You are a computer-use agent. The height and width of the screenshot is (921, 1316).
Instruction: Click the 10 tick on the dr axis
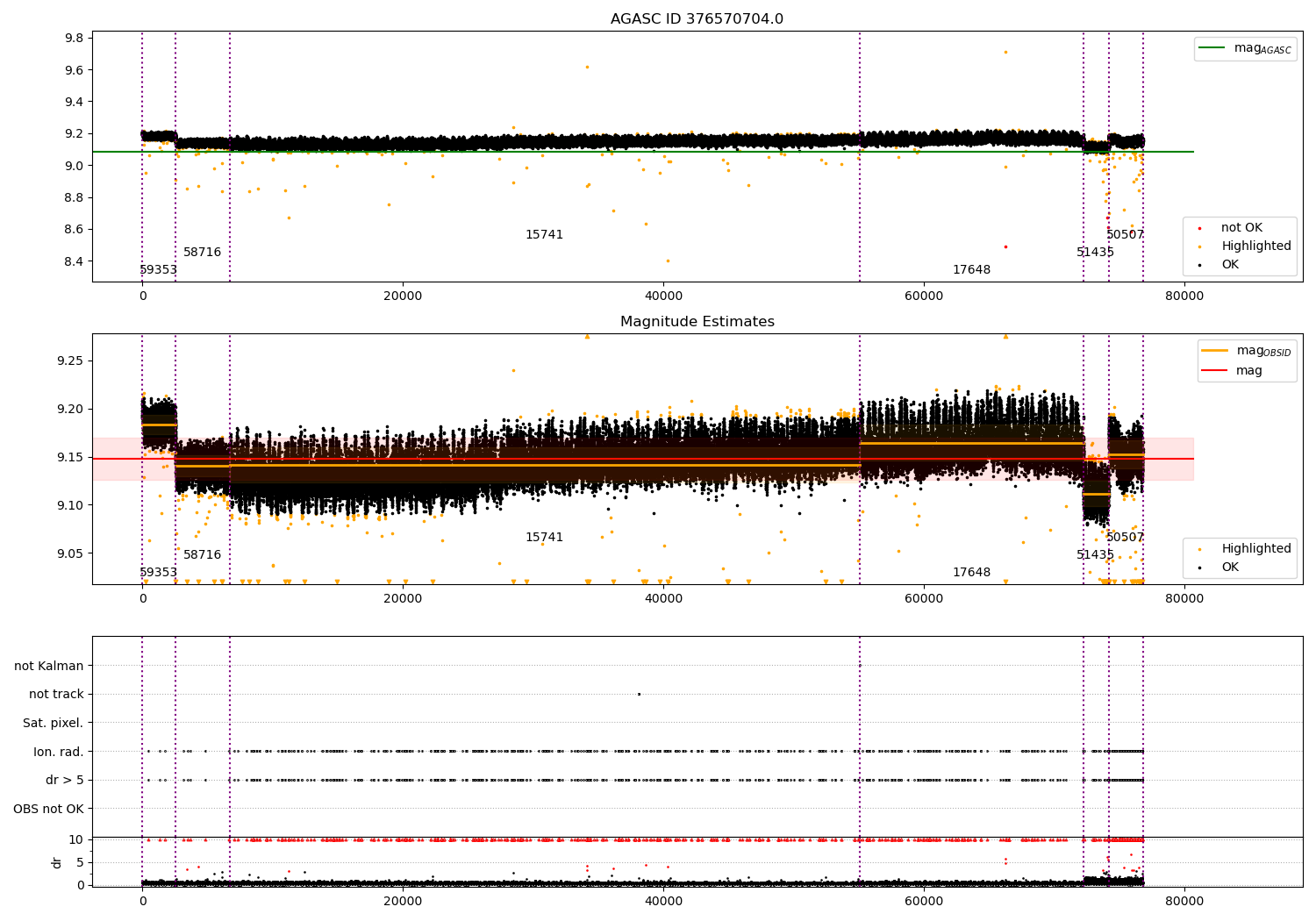pyautogui.click(x=76, y=839)
